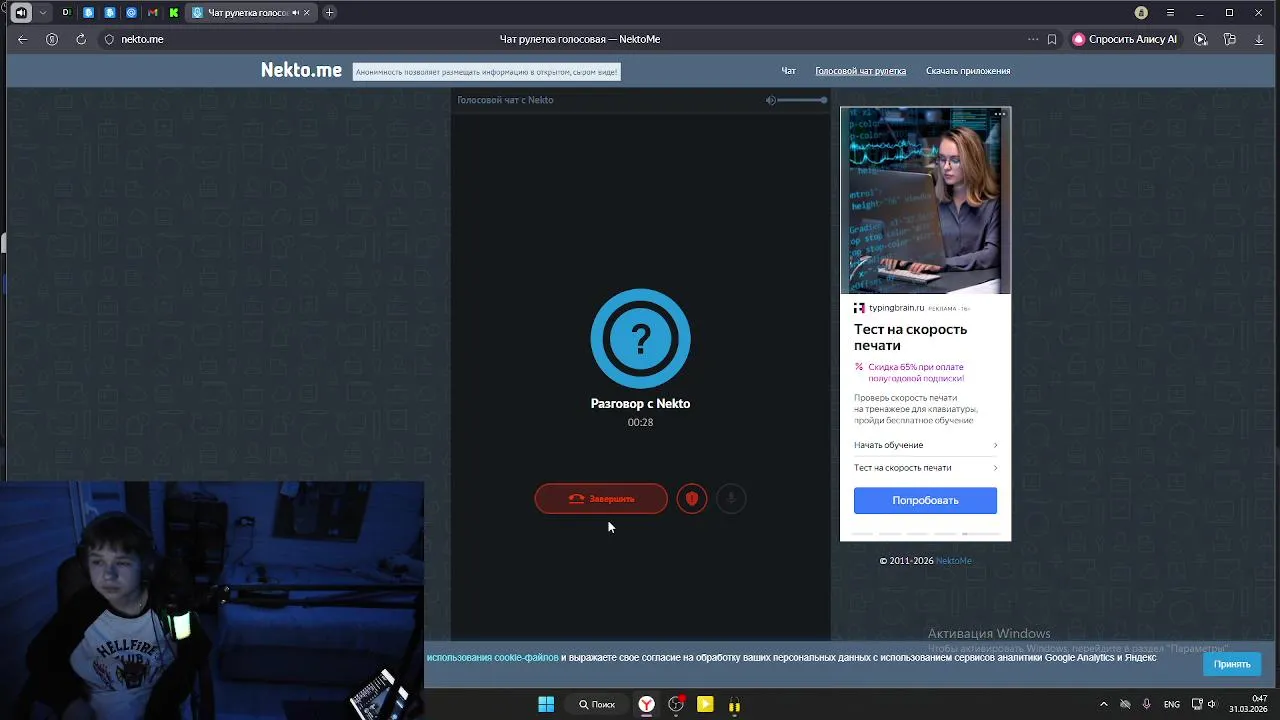This screenshot has width=1280, height=720.
Task: Open the 'использования cookie-файлов' link
Action: coord(492,658)
